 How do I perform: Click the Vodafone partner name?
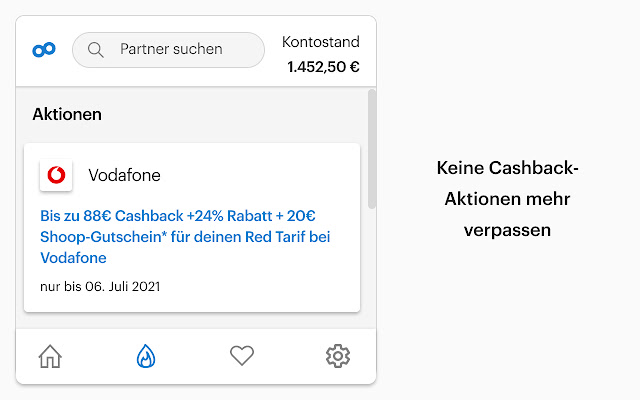pos(124,175)
